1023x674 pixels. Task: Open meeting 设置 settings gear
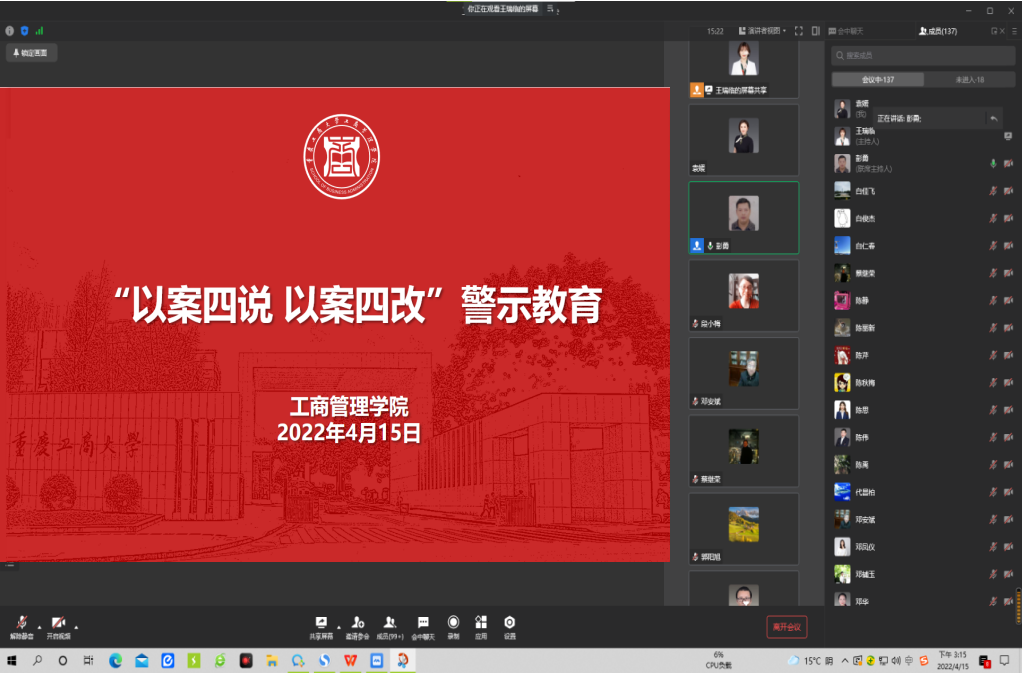pyautogui.click(x=510, y=625)
